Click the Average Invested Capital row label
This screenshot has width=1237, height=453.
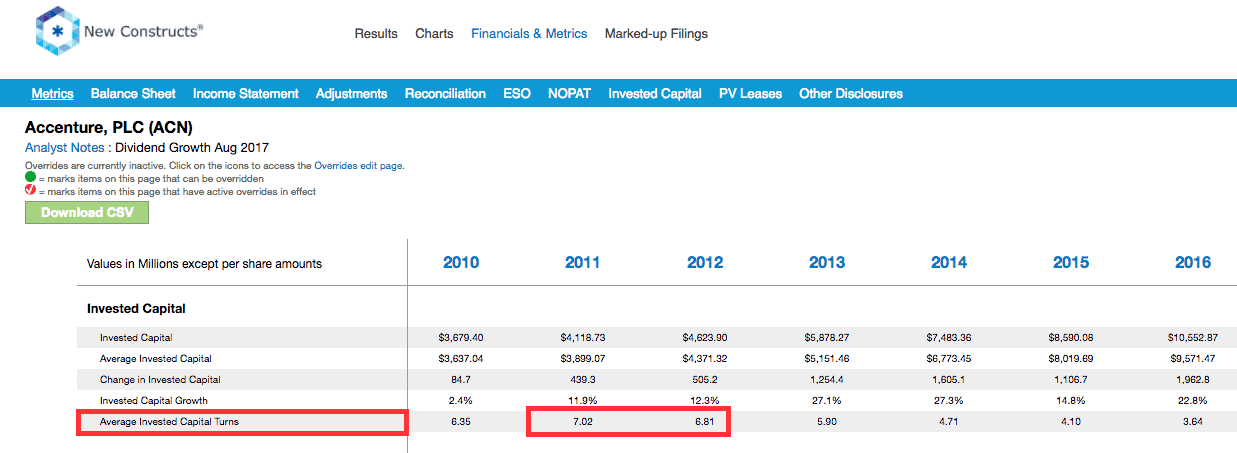point(156,359)
